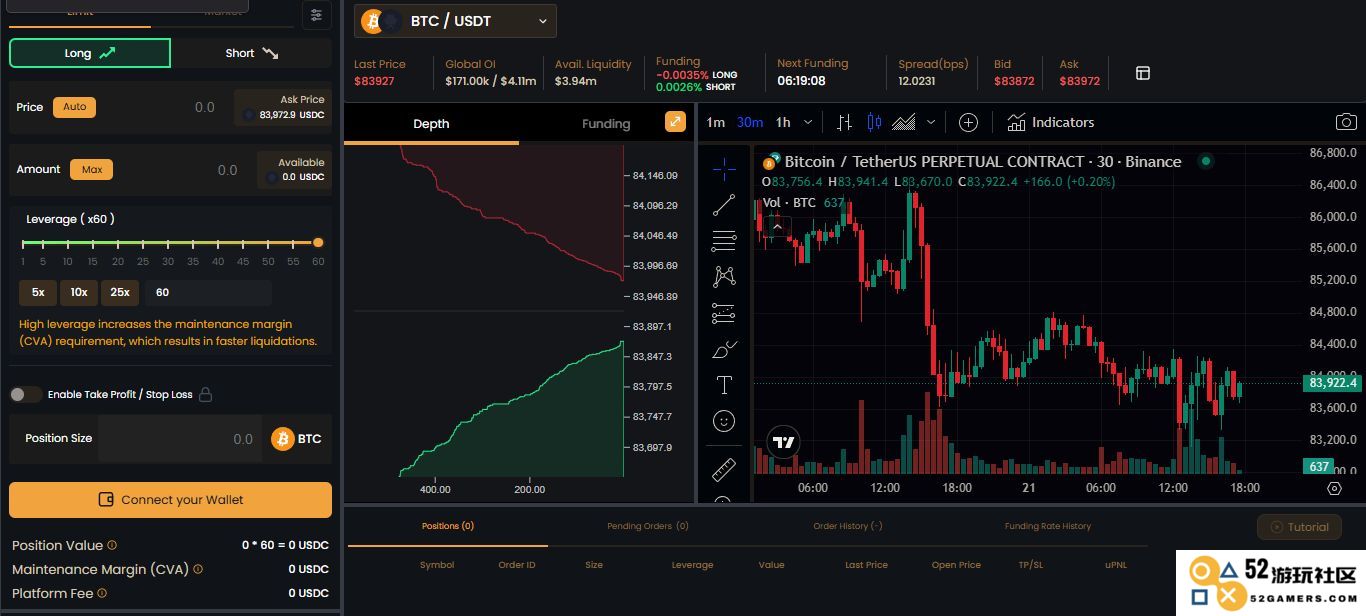Toggle Auto price mode
The image size is (1366, 616).
pos(75,107)
